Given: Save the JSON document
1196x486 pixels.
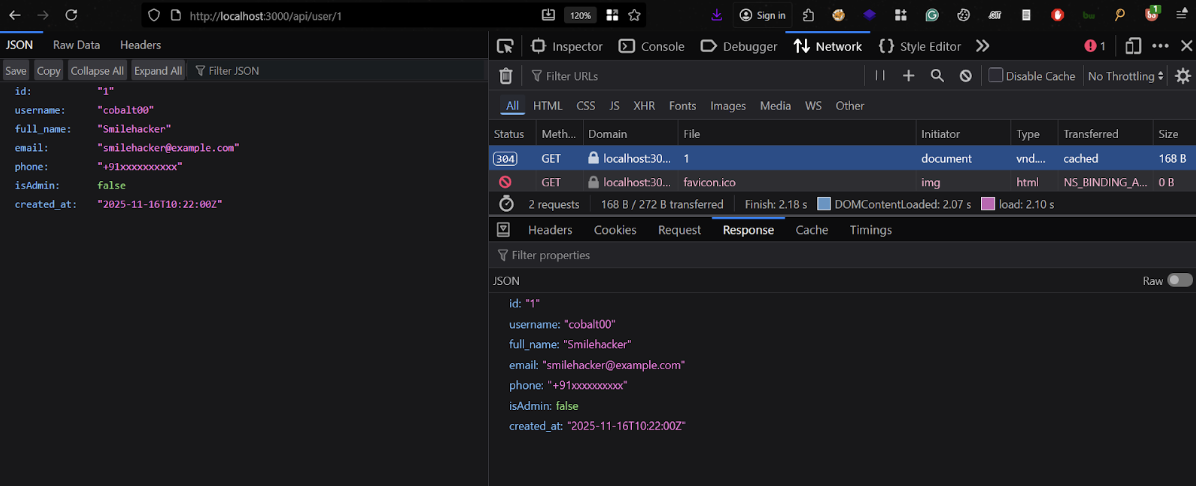Looking at the screenshot, I should point(16,70).
